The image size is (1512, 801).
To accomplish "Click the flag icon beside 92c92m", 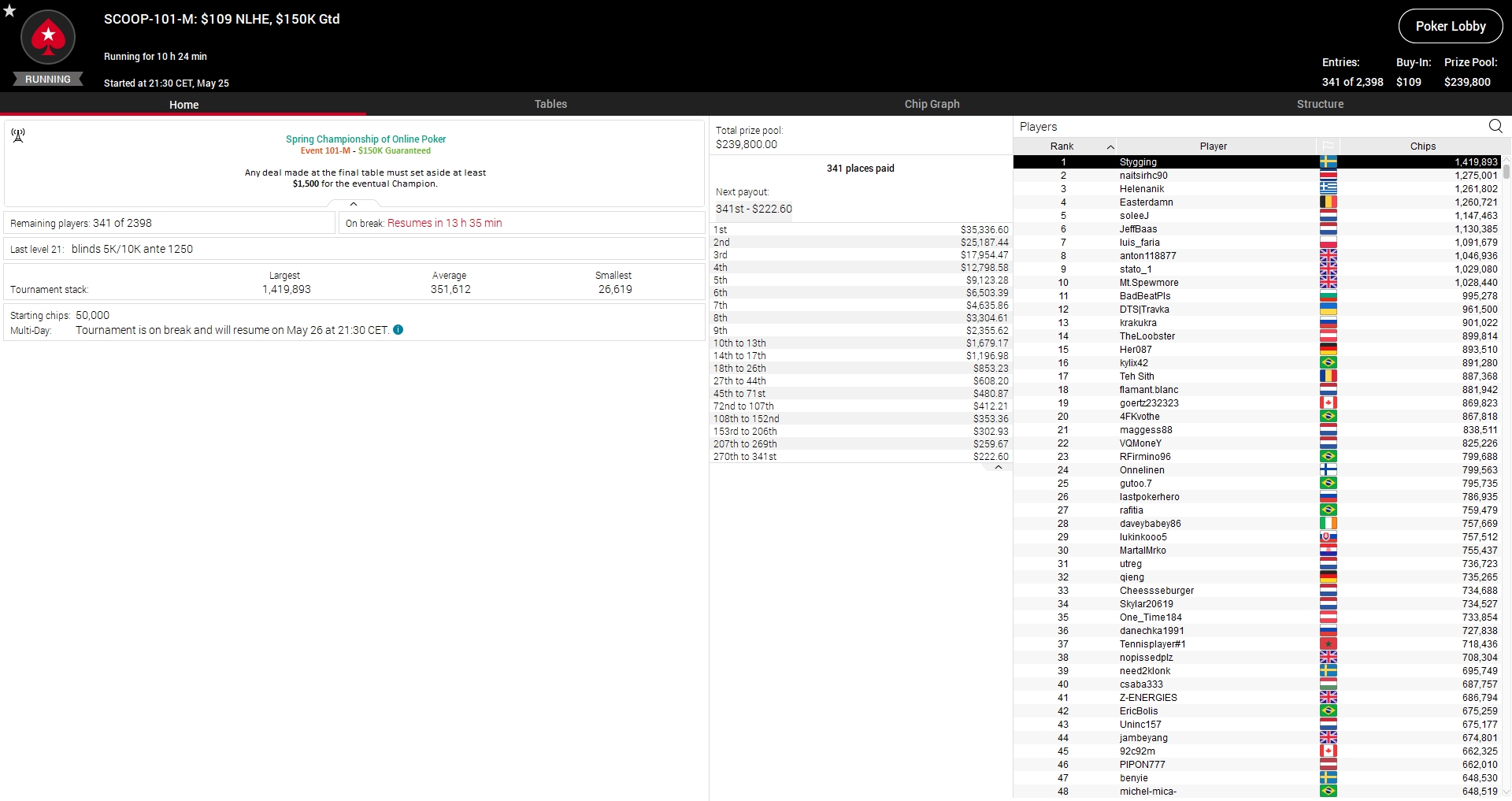I will coord(1329,751).
